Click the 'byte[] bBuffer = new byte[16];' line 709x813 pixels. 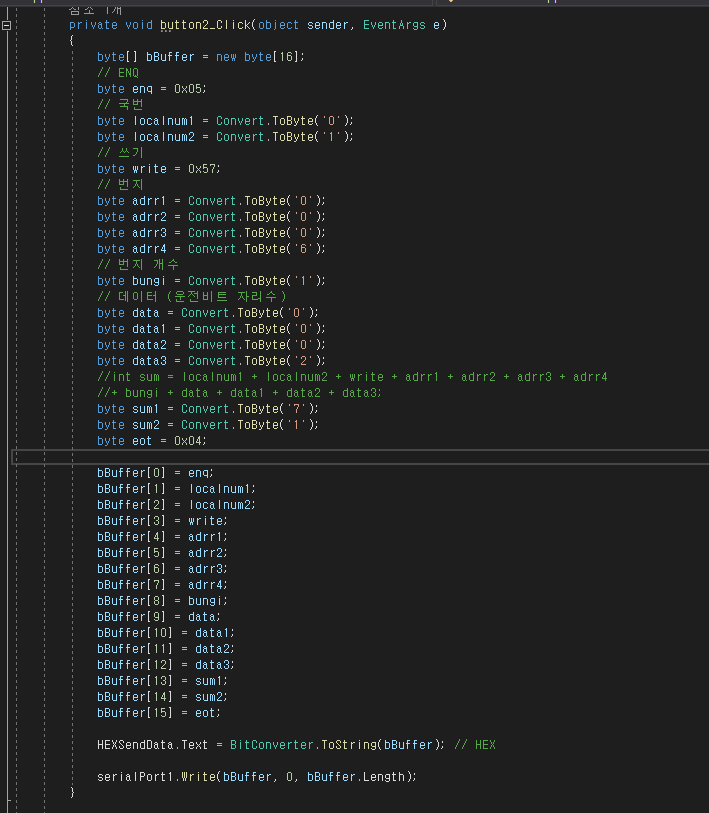(x=200, y=57)
